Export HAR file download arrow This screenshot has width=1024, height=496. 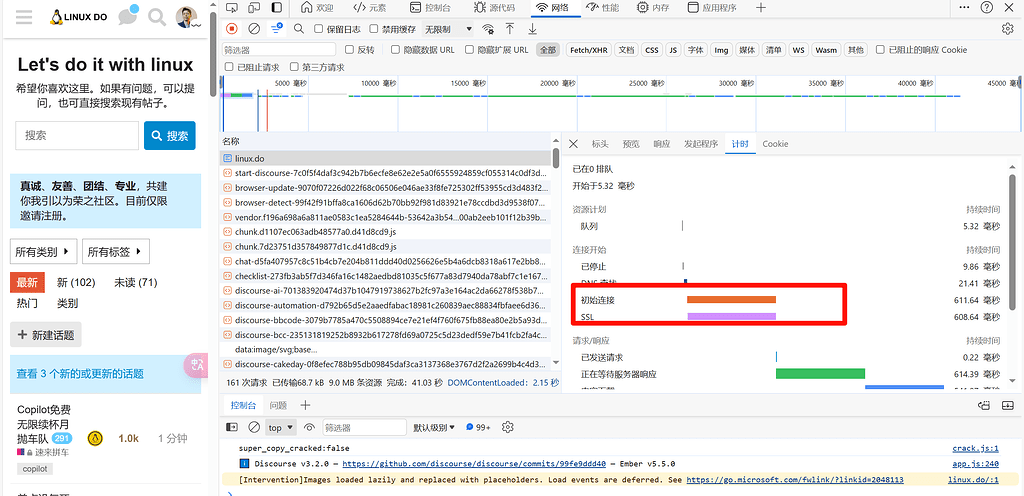532,29
